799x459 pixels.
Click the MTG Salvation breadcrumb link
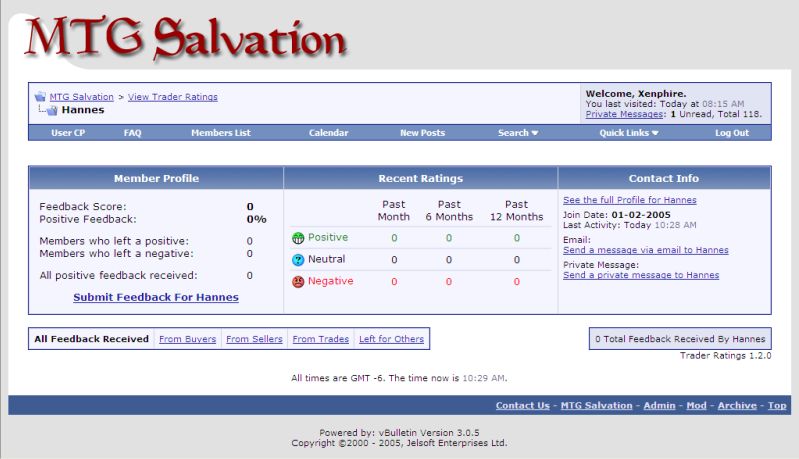point(82,97)
